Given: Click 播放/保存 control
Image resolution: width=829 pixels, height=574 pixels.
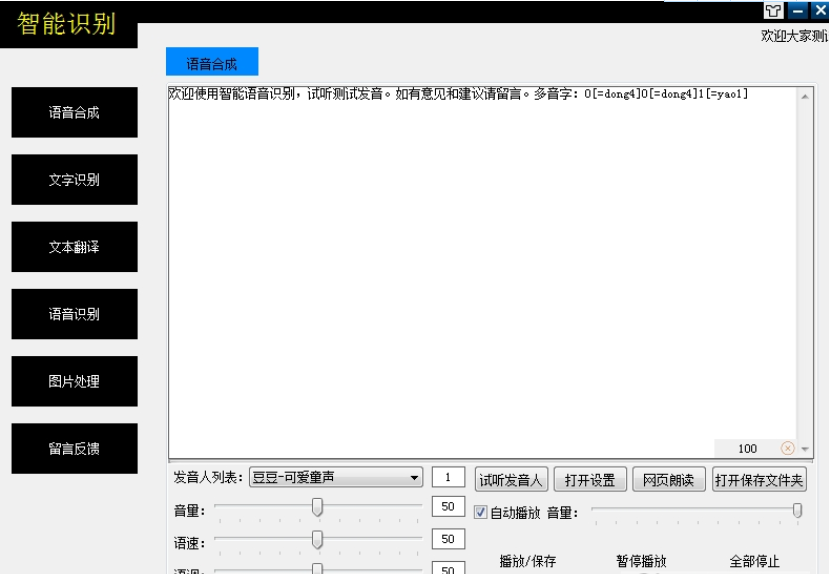Looking at the screenshot, I should tap(528, 561).
